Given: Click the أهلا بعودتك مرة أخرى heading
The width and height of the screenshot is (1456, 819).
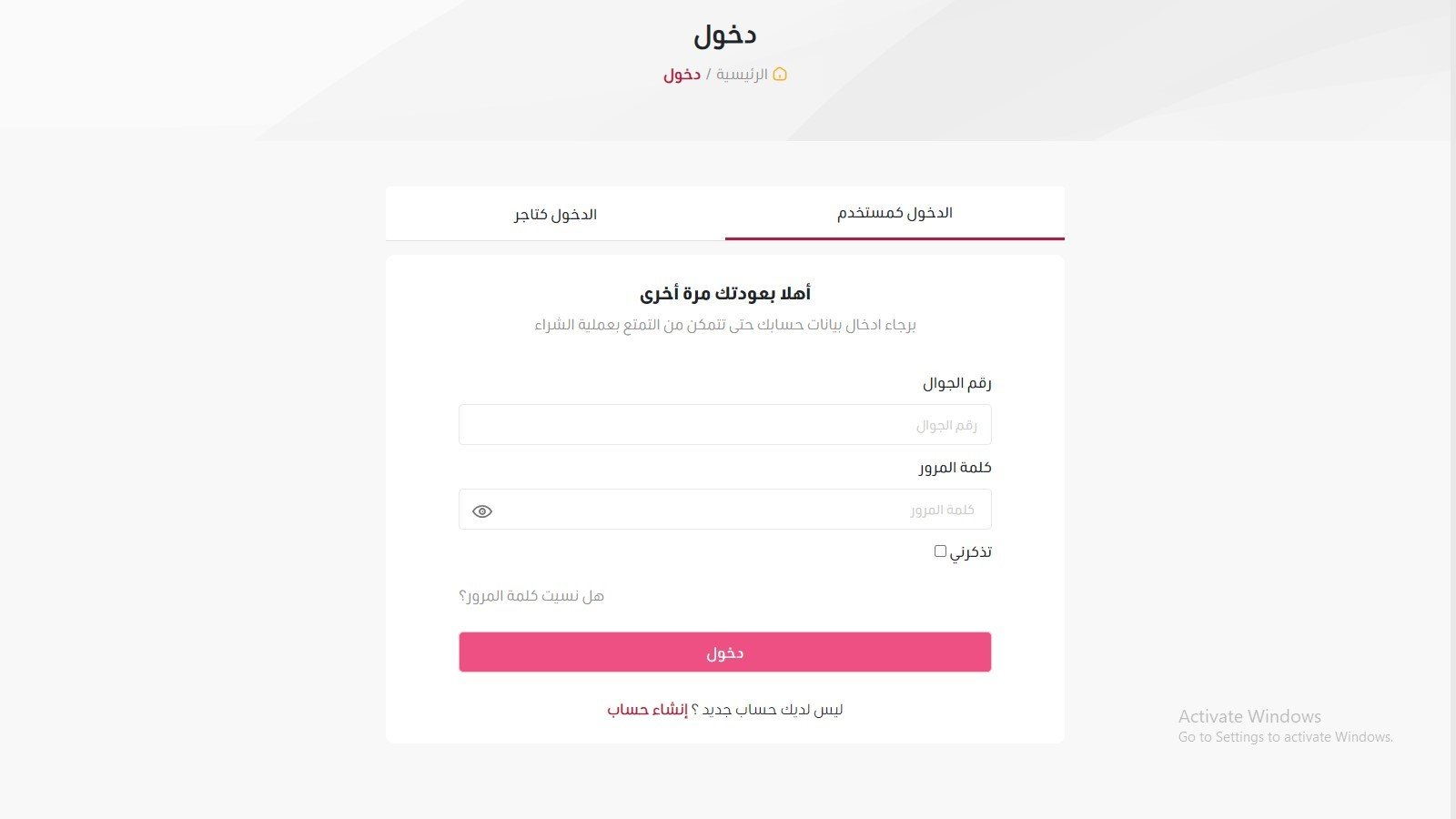Looking at the screenshot, I should tap(725, 293).
